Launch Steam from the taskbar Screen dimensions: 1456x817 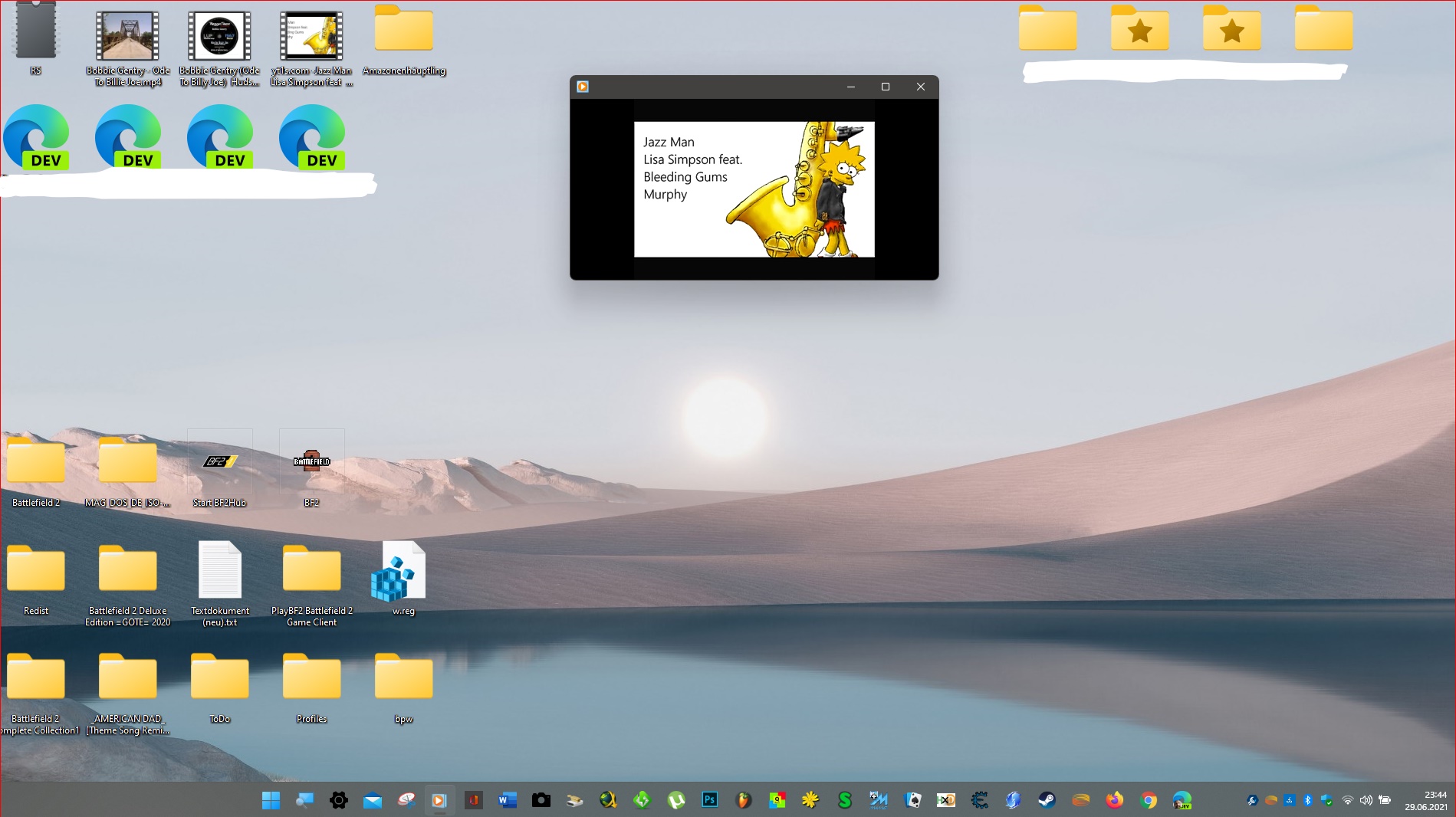click(x=1047, y=800)
